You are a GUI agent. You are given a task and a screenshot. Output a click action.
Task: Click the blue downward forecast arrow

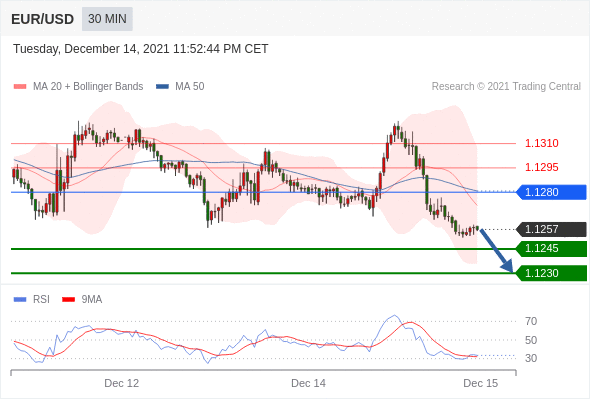(x=496, y=250)
